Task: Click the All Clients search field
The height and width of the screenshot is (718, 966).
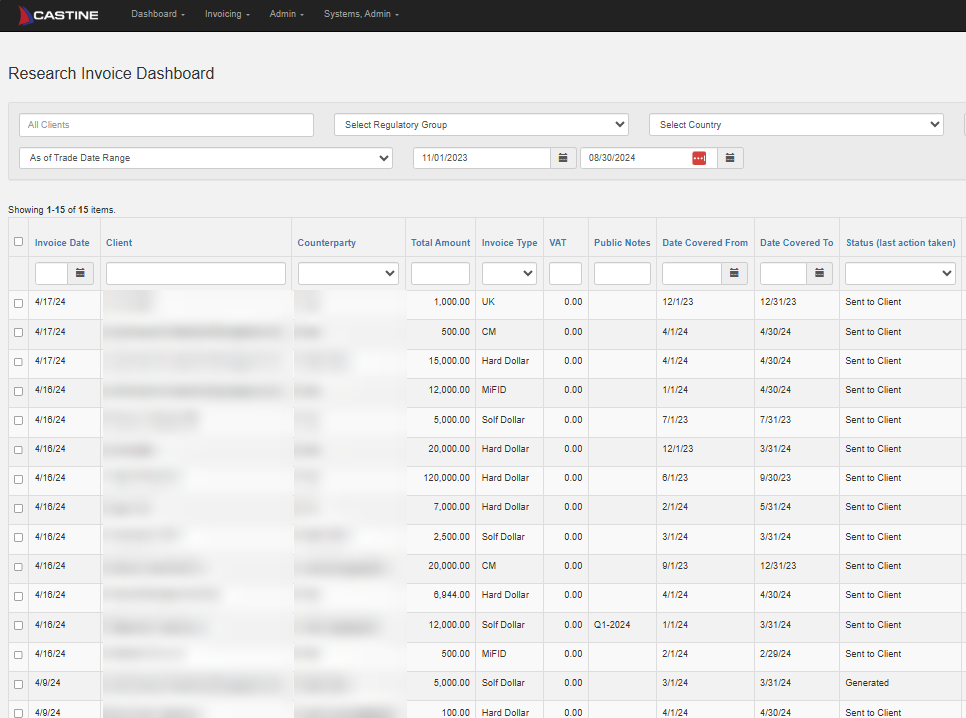Action: coord(166,124)
